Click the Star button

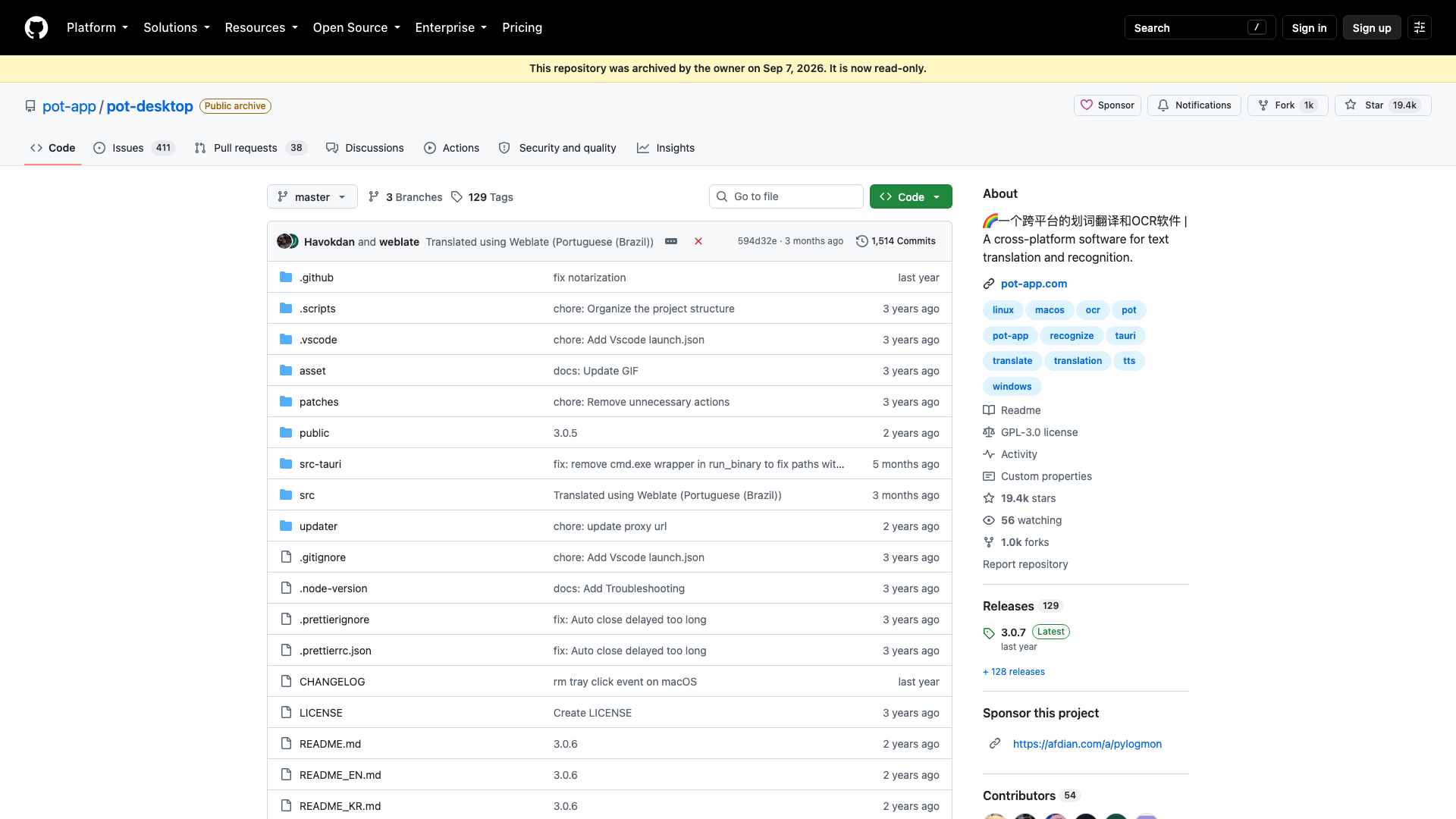1383,105
